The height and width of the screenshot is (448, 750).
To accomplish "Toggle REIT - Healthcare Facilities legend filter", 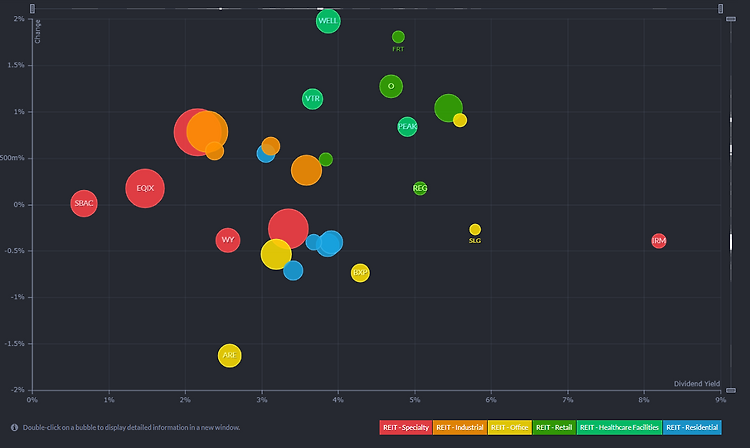I will click(x=619, y=427).
